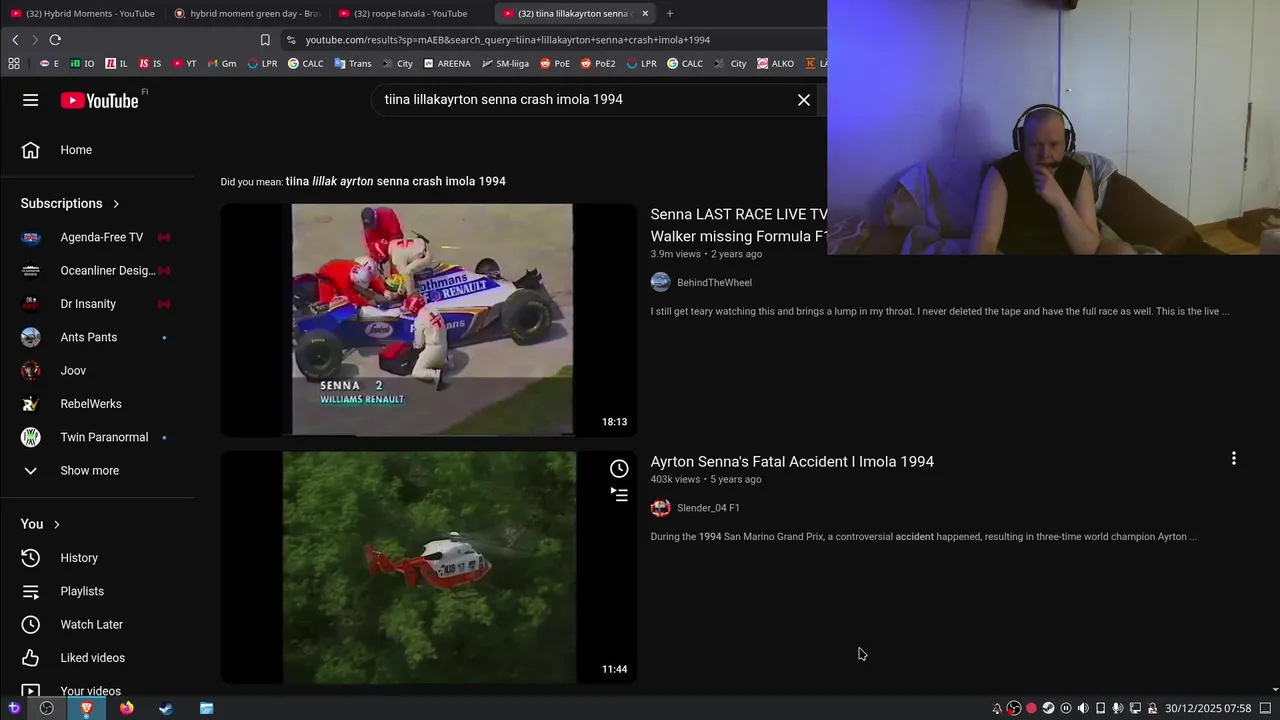Go back in browser history
The image size is (1280, 720).
pyautogui.click(x=15, y=40)
